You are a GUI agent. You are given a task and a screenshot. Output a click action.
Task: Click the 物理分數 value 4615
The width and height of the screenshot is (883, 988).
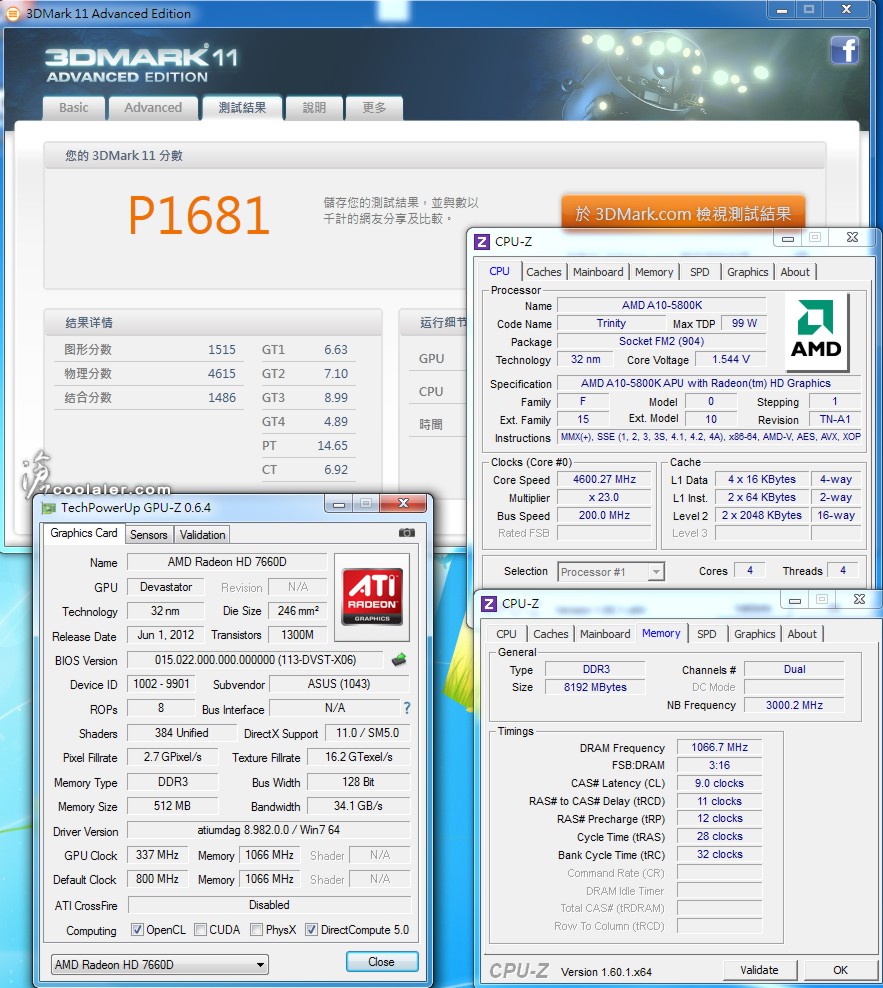pyautogui.click(x=222, y=374)
